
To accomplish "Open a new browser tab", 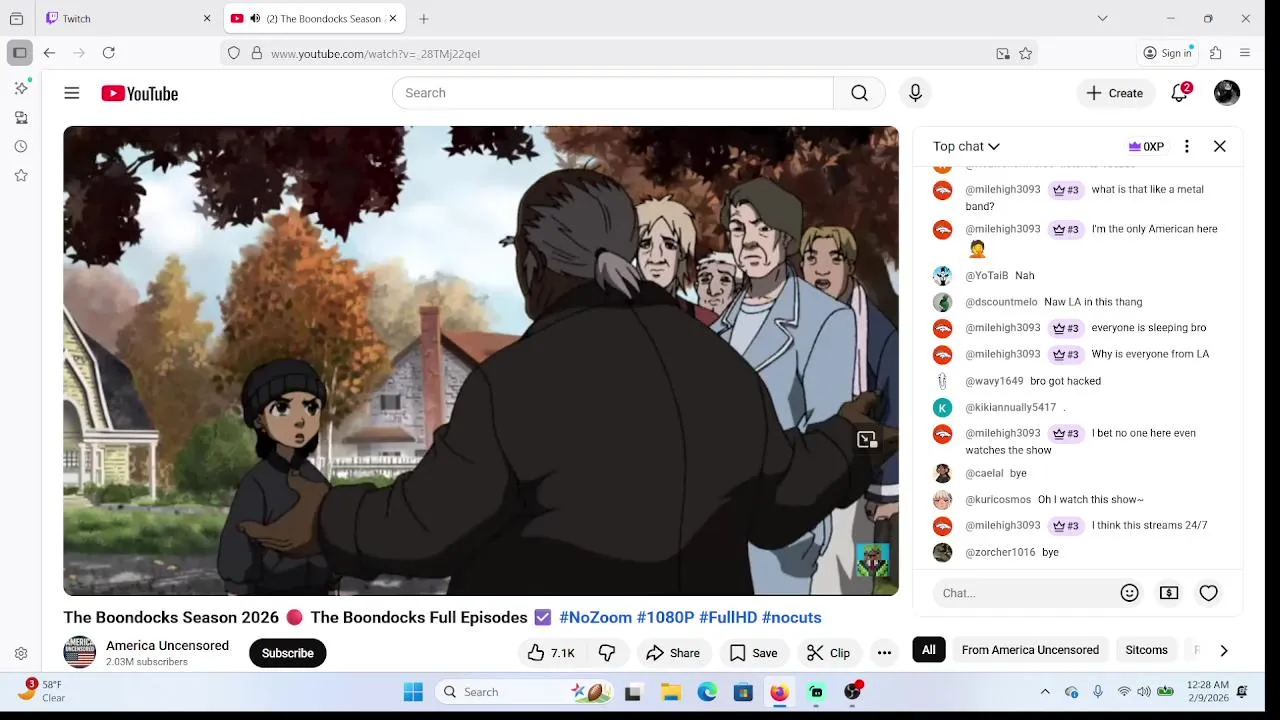I will [x=424, y=18].
